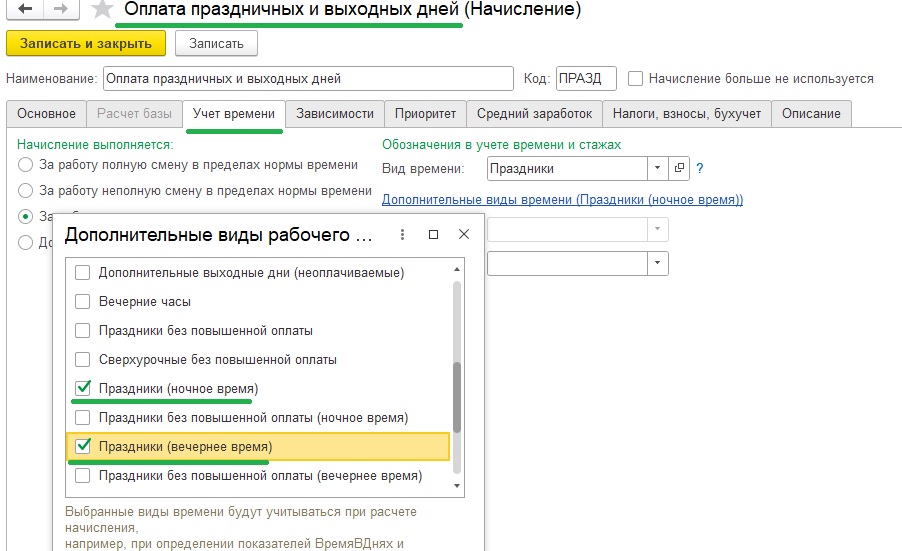This screenshot has height=551, width=902.
Task: Open the Приоритет tab
Action: point(425,114)
